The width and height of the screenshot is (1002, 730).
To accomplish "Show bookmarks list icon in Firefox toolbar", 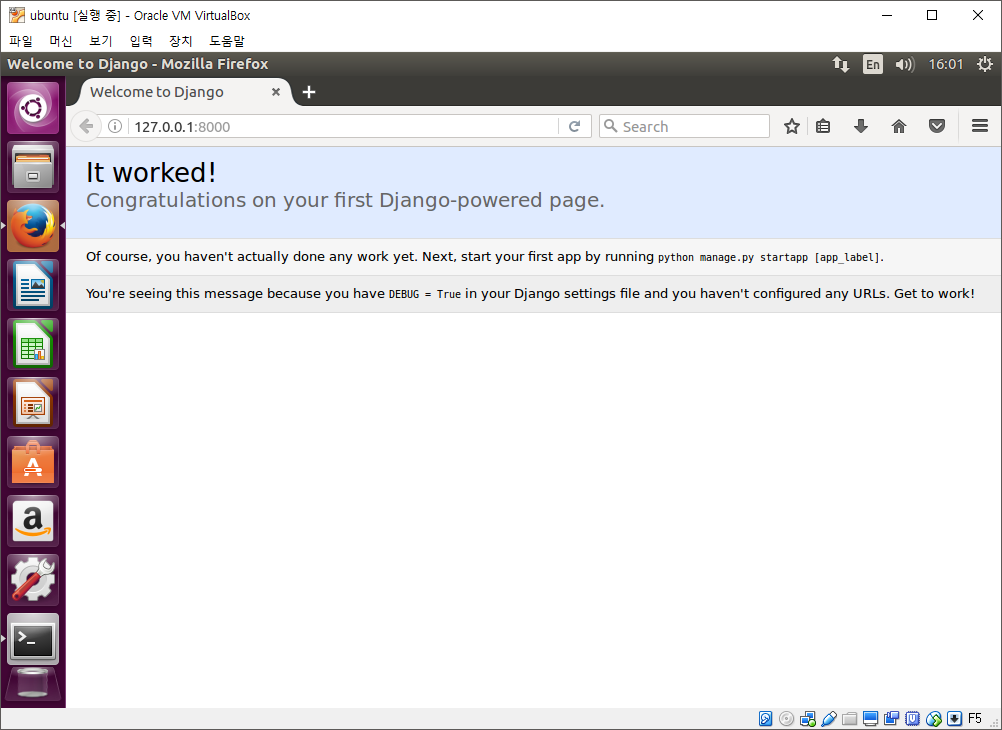I will (x=823, y=127).
